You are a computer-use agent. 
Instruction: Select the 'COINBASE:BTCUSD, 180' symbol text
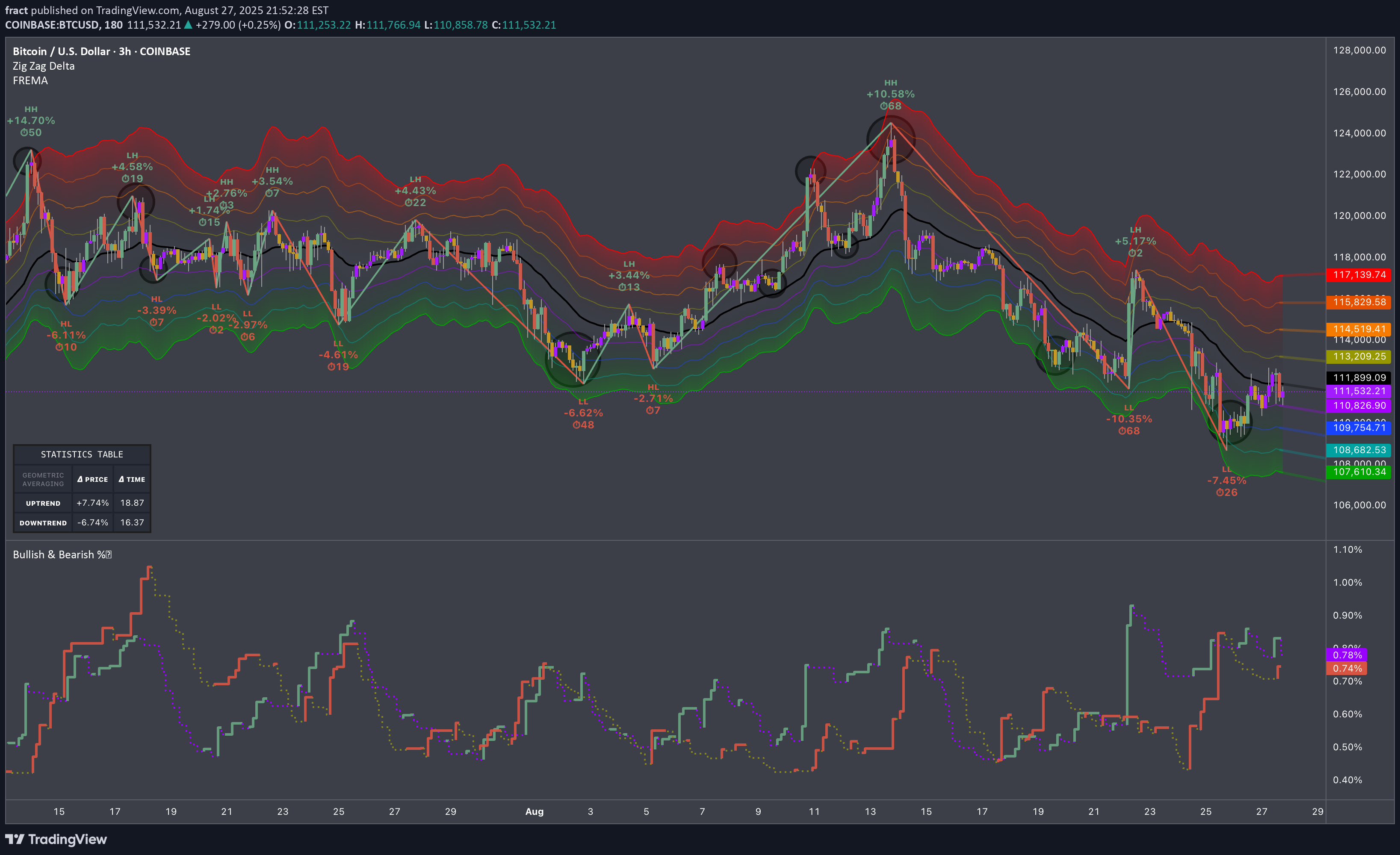64,25
